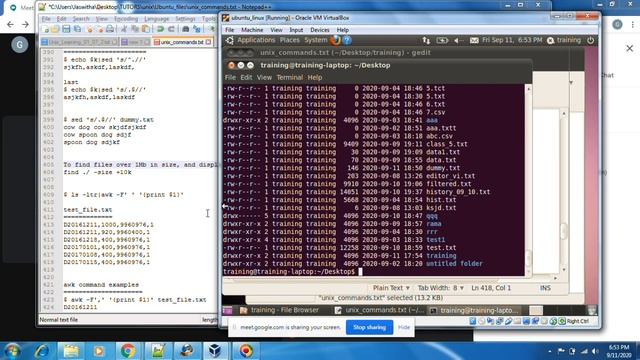The image size is (640, 360).
Task: Open the battery indicator in Ubuntu panel
Action: click(x=442, y=40)
